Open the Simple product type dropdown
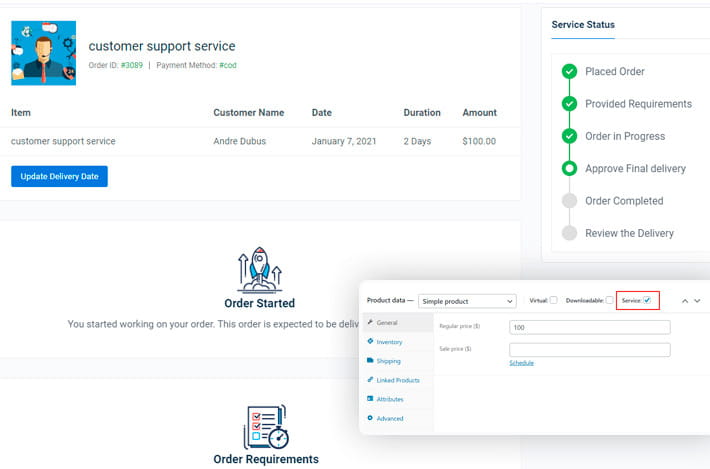The image size is (710, 469). [x=467, y=301]
